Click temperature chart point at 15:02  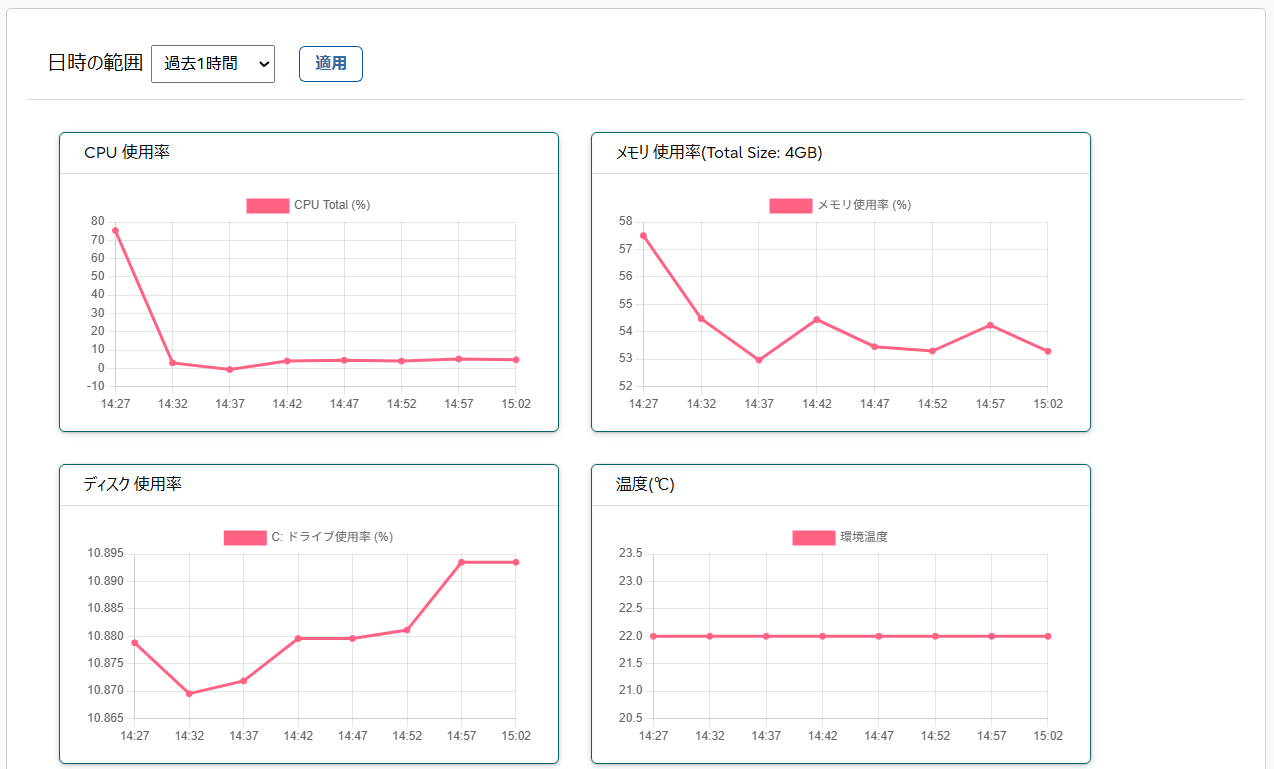[1047, 636]
